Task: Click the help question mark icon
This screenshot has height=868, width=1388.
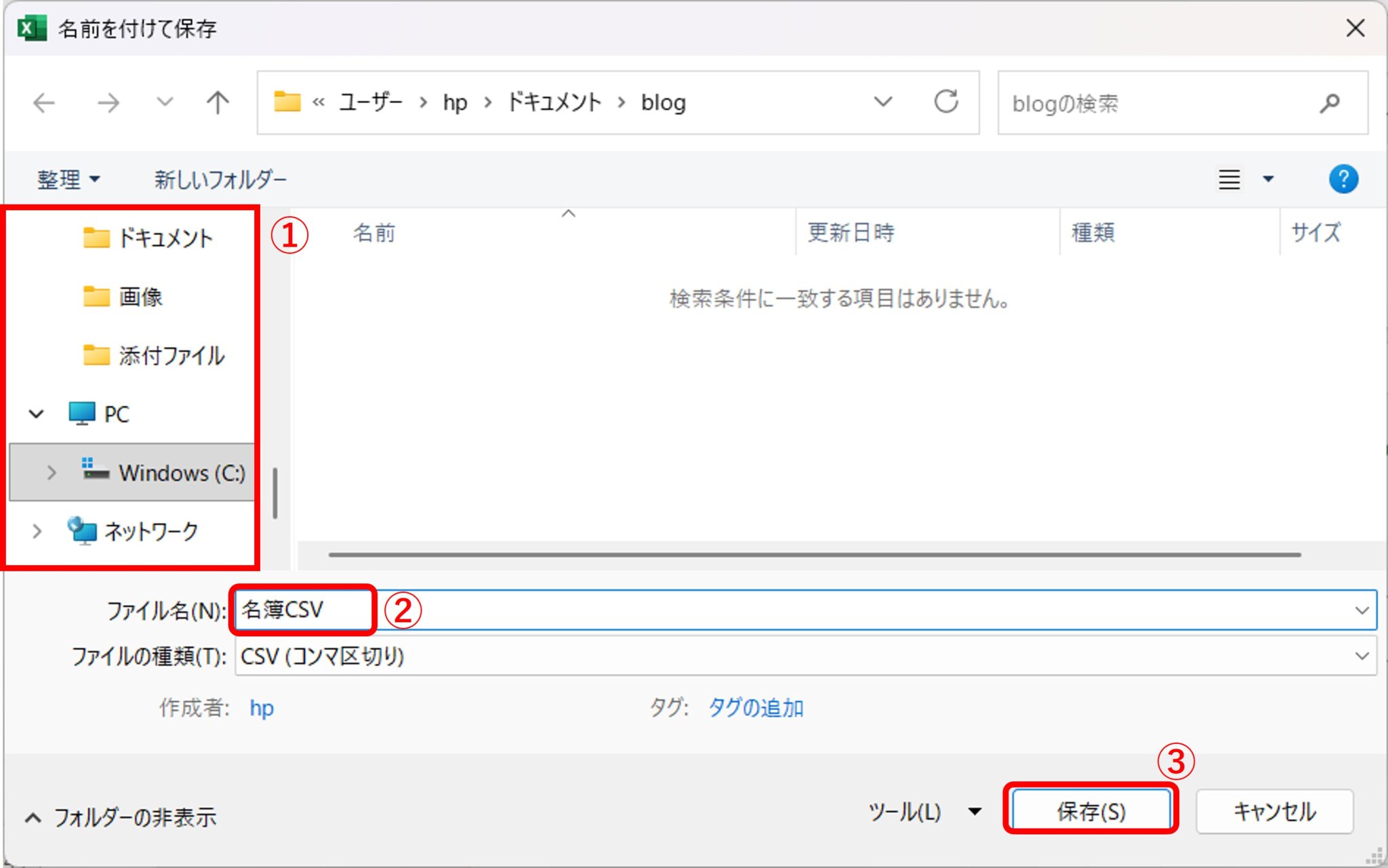Action: [1344, 179]
